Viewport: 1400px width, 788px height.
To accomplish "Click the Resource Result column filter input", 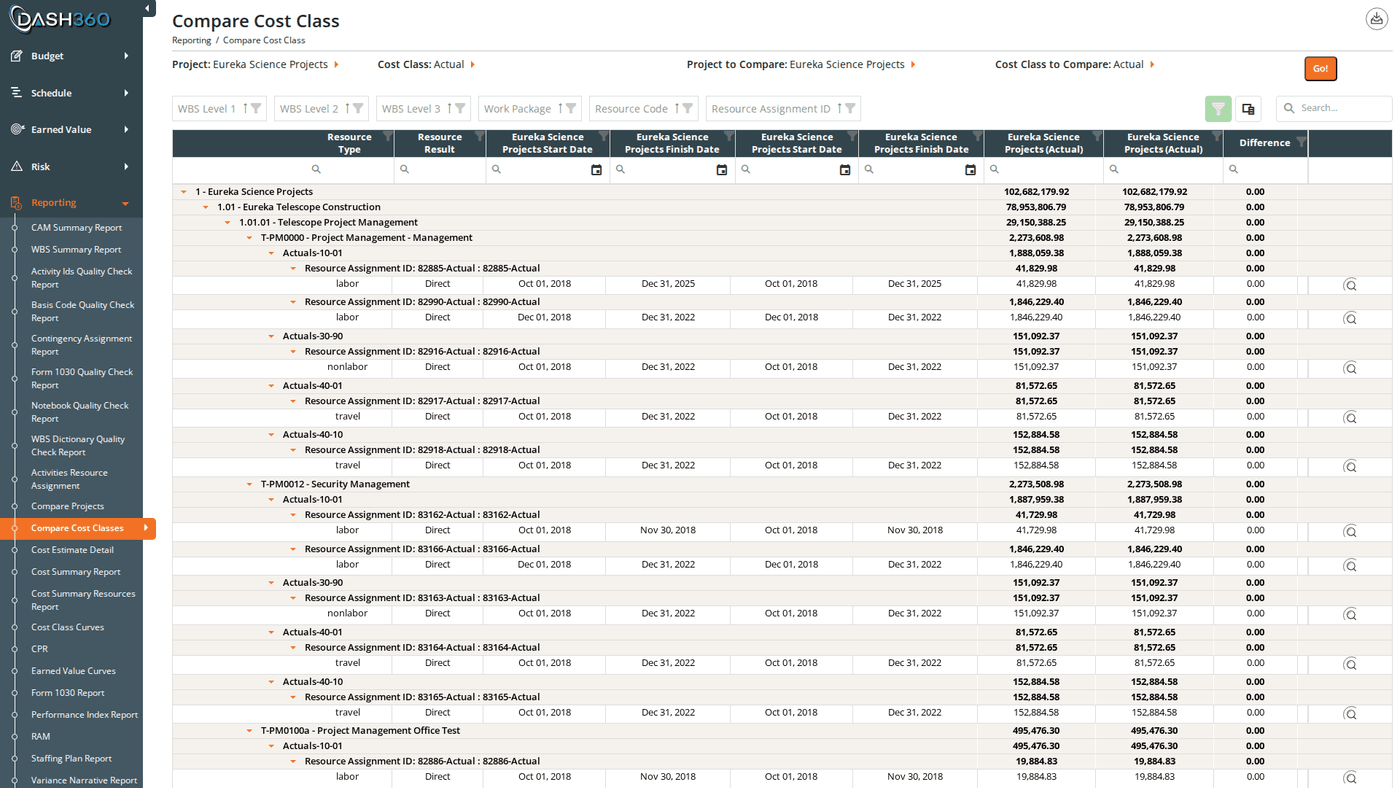I will click(440, 170).
